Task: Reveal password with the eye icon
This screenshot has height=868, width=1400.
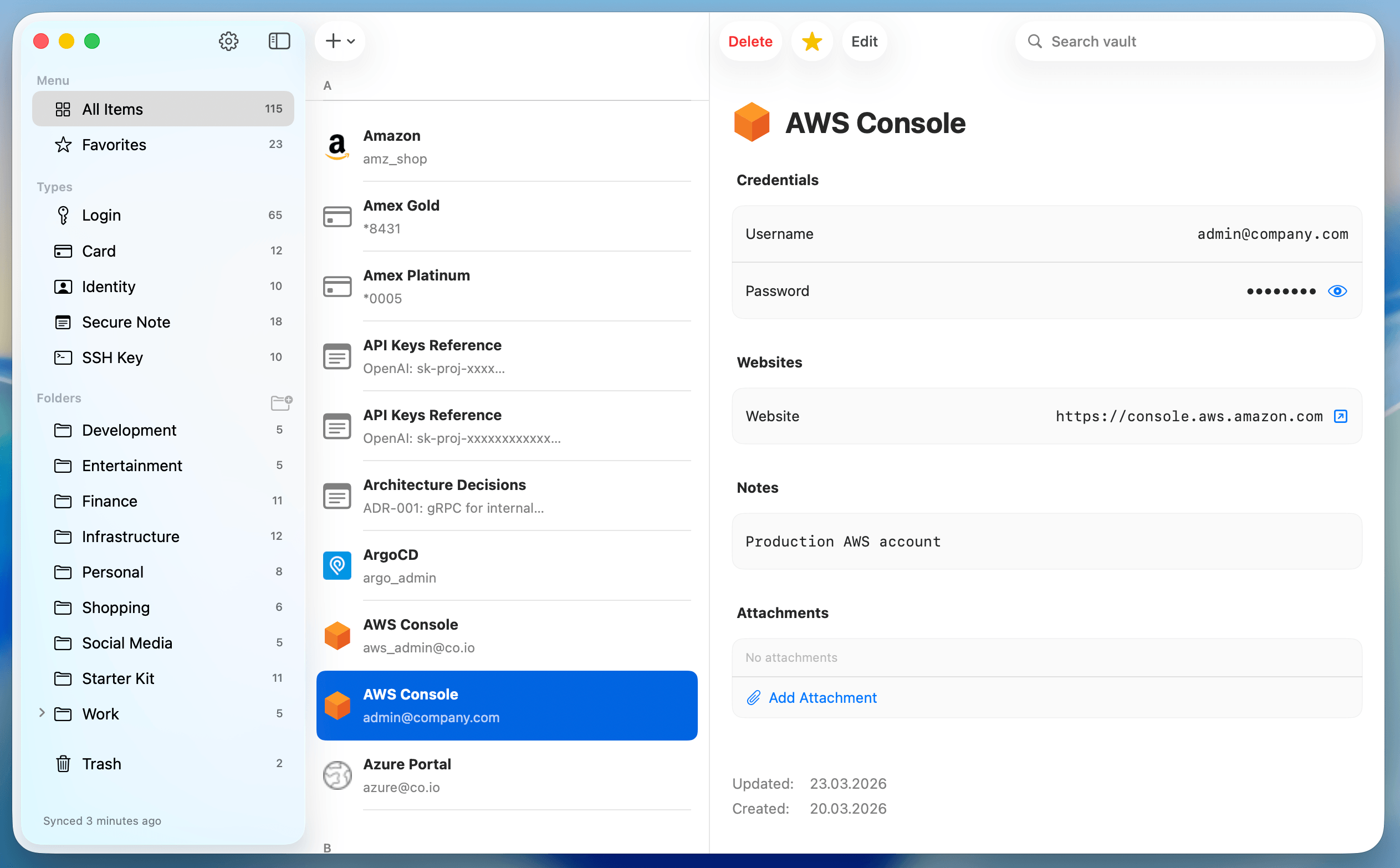Action: [1337, 291]
